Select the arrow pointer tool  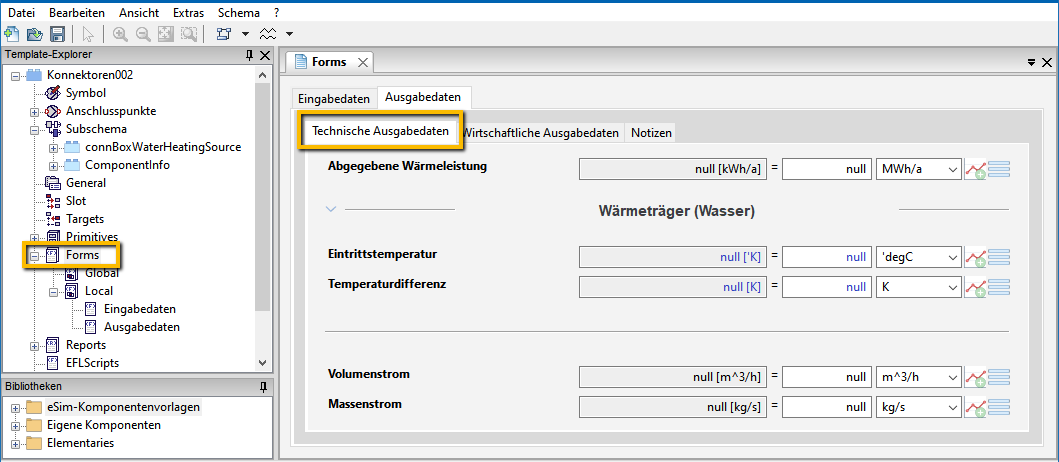tap(88, 34)
